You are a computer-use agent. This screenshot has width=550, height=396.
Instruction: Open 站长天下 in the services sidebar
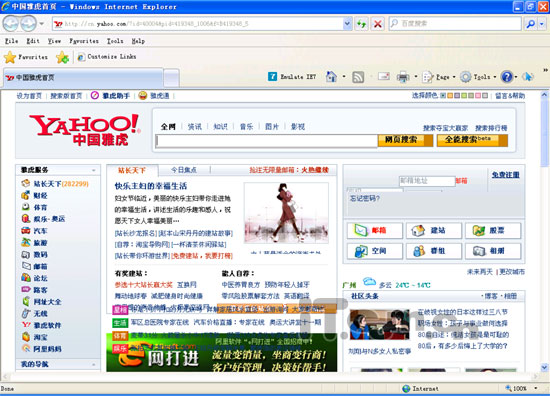coord(55,183)
